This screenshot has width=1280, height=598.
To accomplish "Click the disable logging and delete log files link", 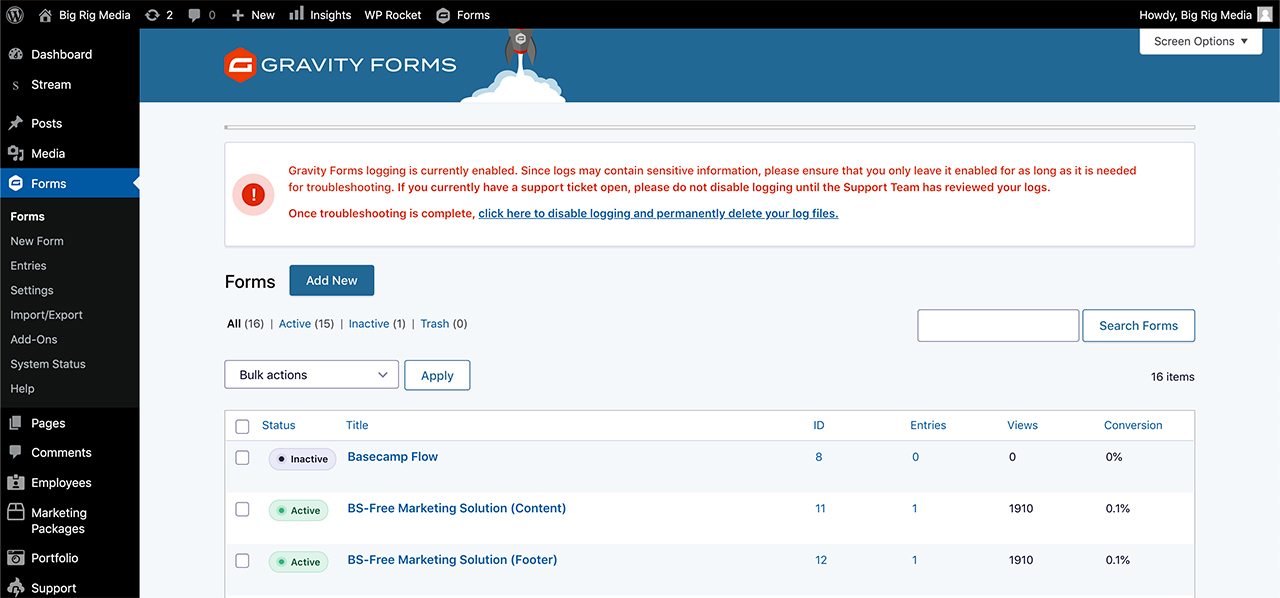I will (x=658, y=214).
